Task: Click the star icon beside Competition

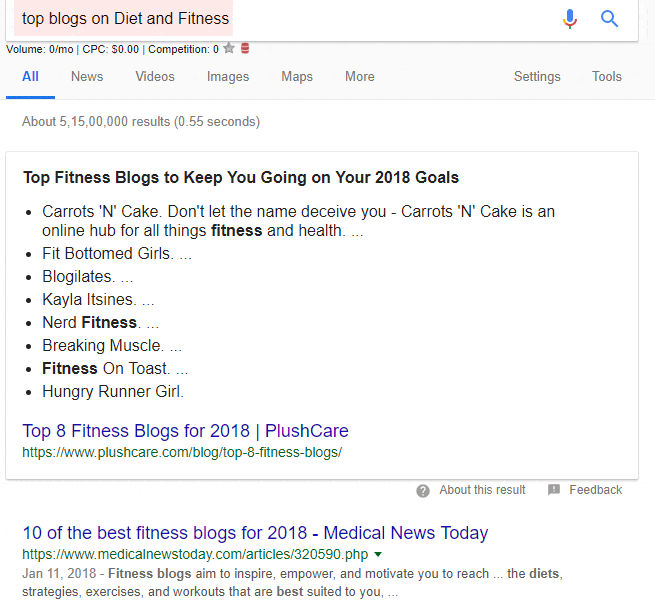Action: point(229,48)
